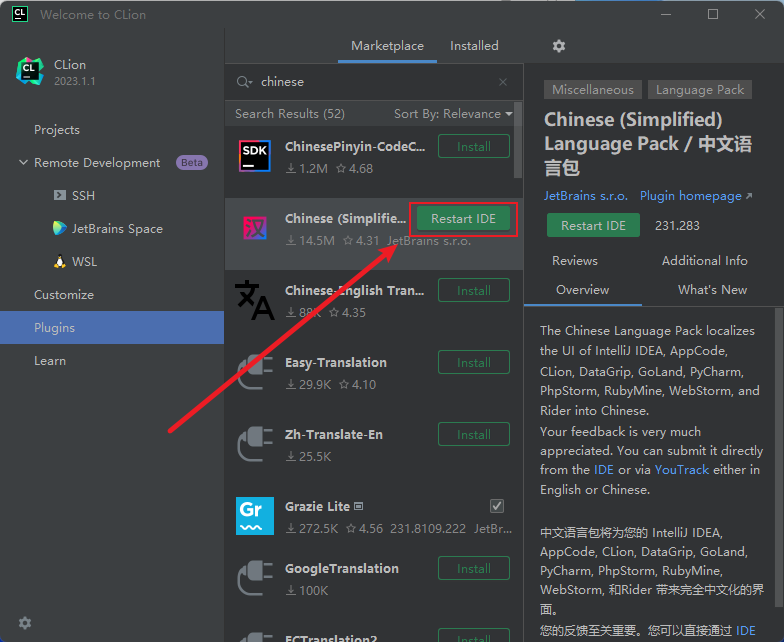Click the Zh-Translate-En plugin plug icon

(x=255, y=444)
